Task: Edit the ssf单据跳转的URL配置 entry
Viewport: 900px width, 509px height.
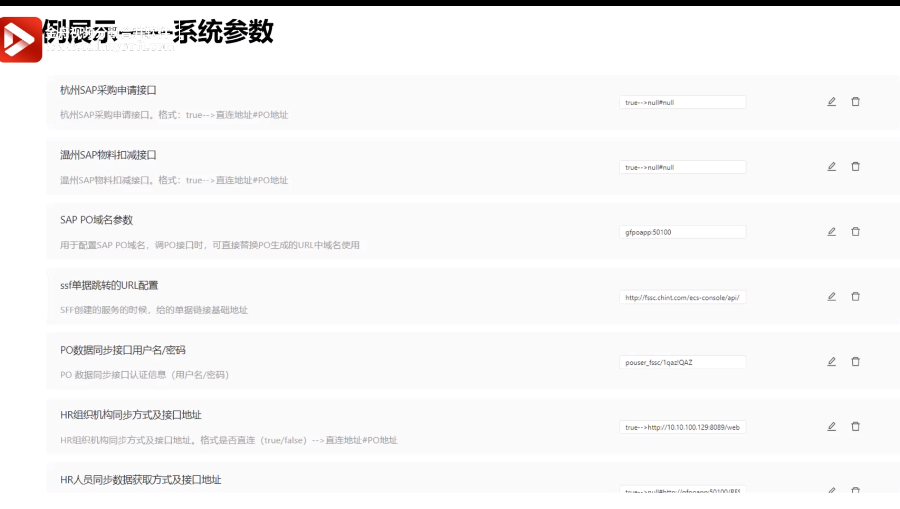Action: [831, 297]
